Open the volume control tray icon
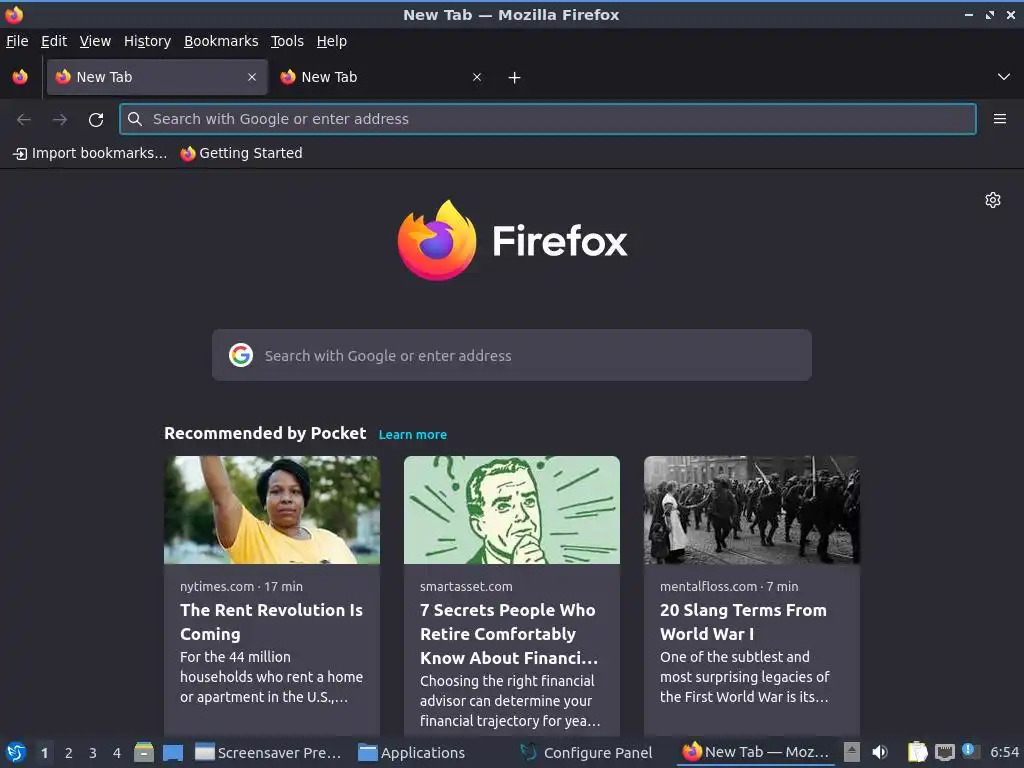The height and width of the screenshot is (768, 1024). point(880,752)
